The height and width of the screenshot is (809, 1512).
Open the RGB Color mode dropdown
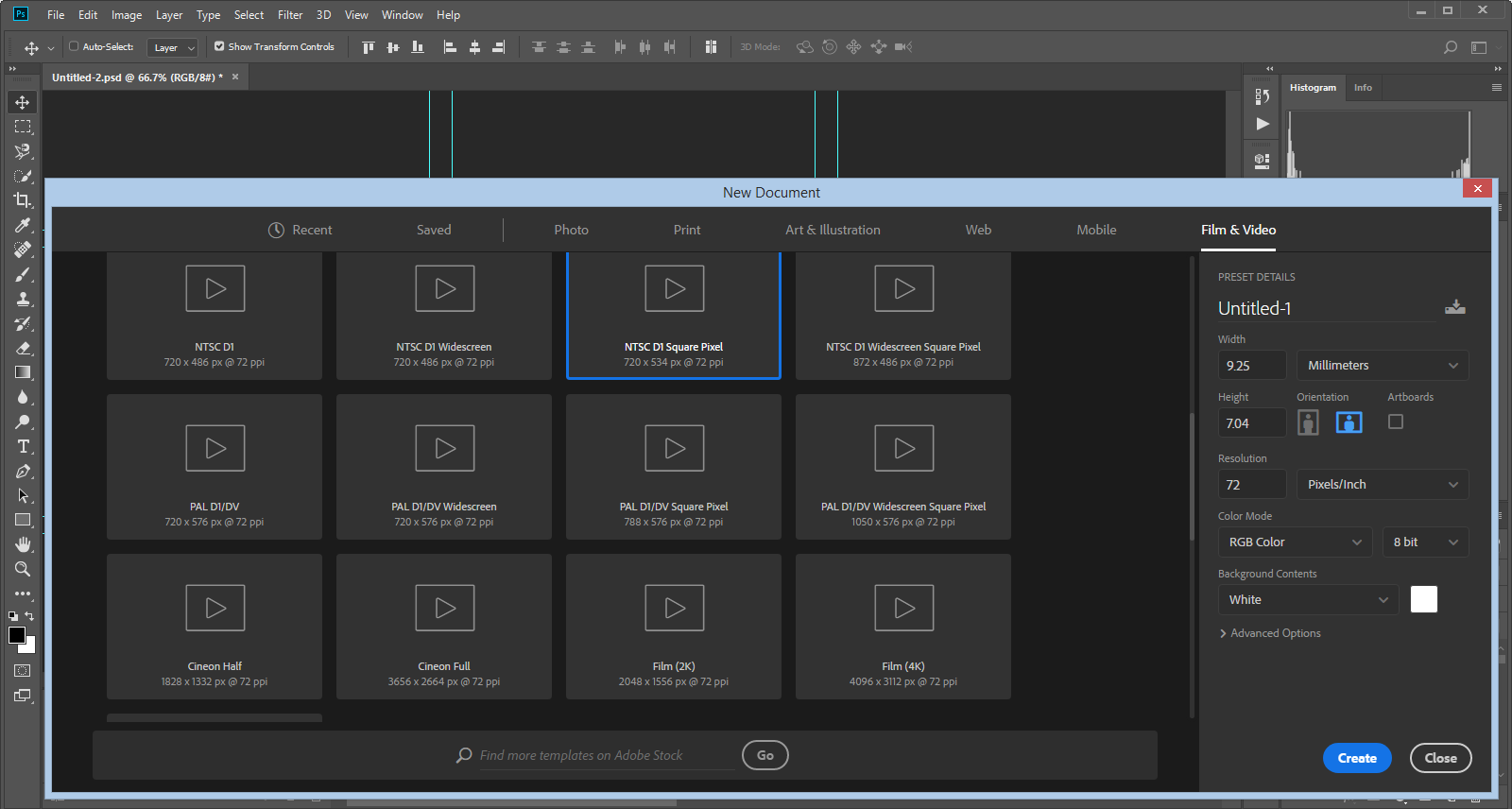click(1296, 542)
